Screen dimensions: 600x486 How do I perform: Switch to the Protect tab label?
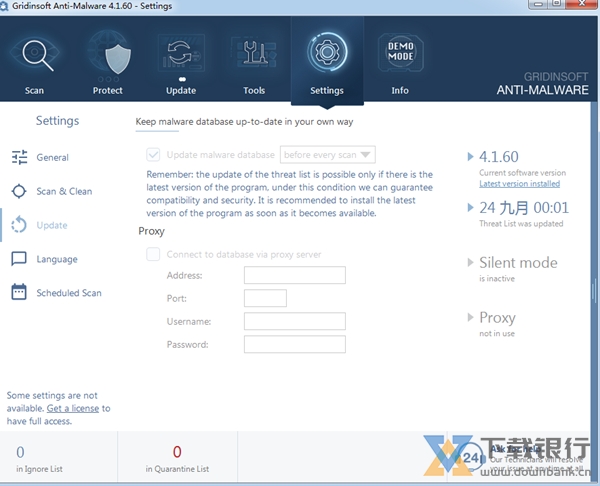pos(108,91)
